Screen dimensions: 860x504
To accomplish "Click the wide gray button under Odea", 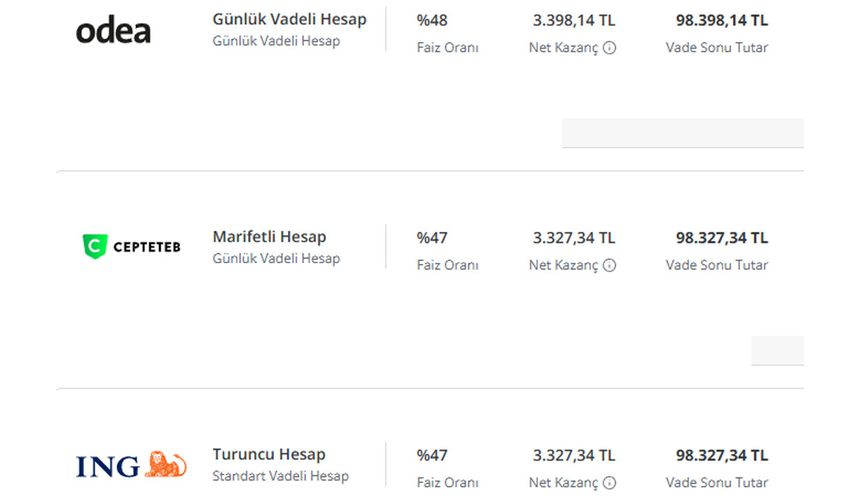I will point(683,133).
